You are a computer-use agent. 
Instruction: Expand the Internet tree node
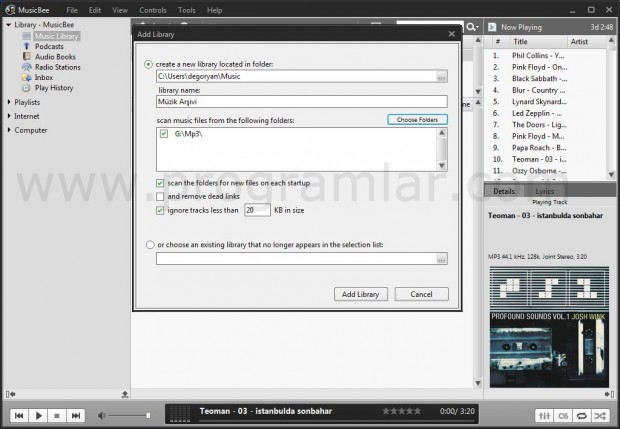[x=9, y=116]
